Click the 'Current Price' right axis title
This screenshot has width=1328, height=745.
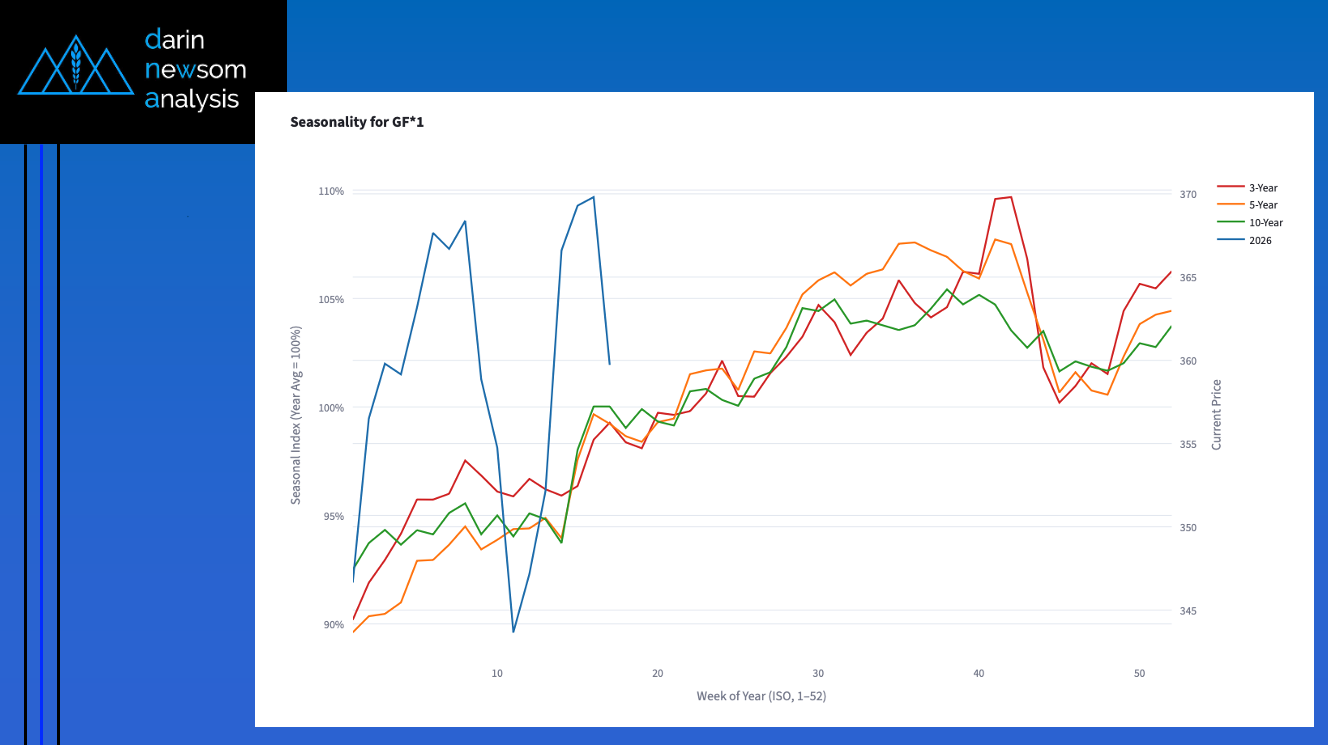[x=1217, y=414]
